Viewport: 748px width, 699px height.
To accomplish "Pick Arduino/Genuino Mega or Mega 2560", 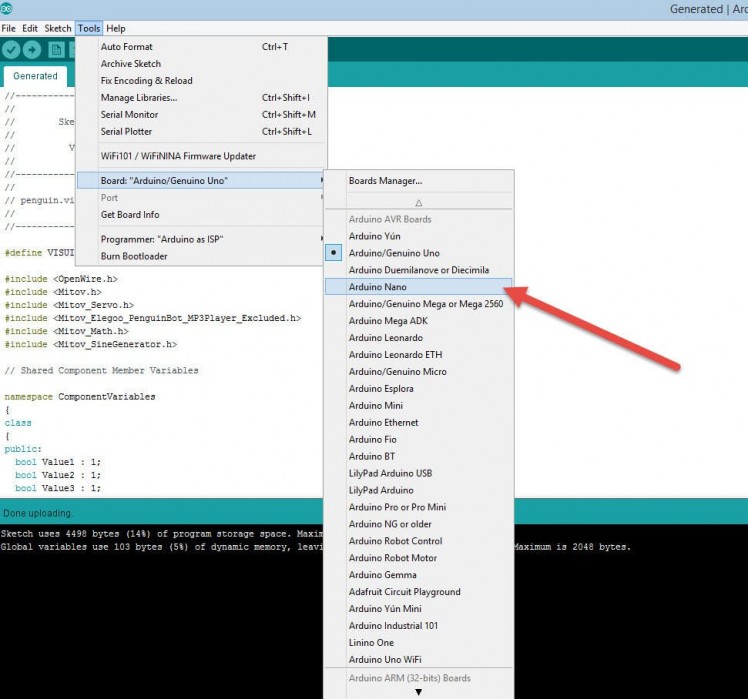I will point(425,304).
